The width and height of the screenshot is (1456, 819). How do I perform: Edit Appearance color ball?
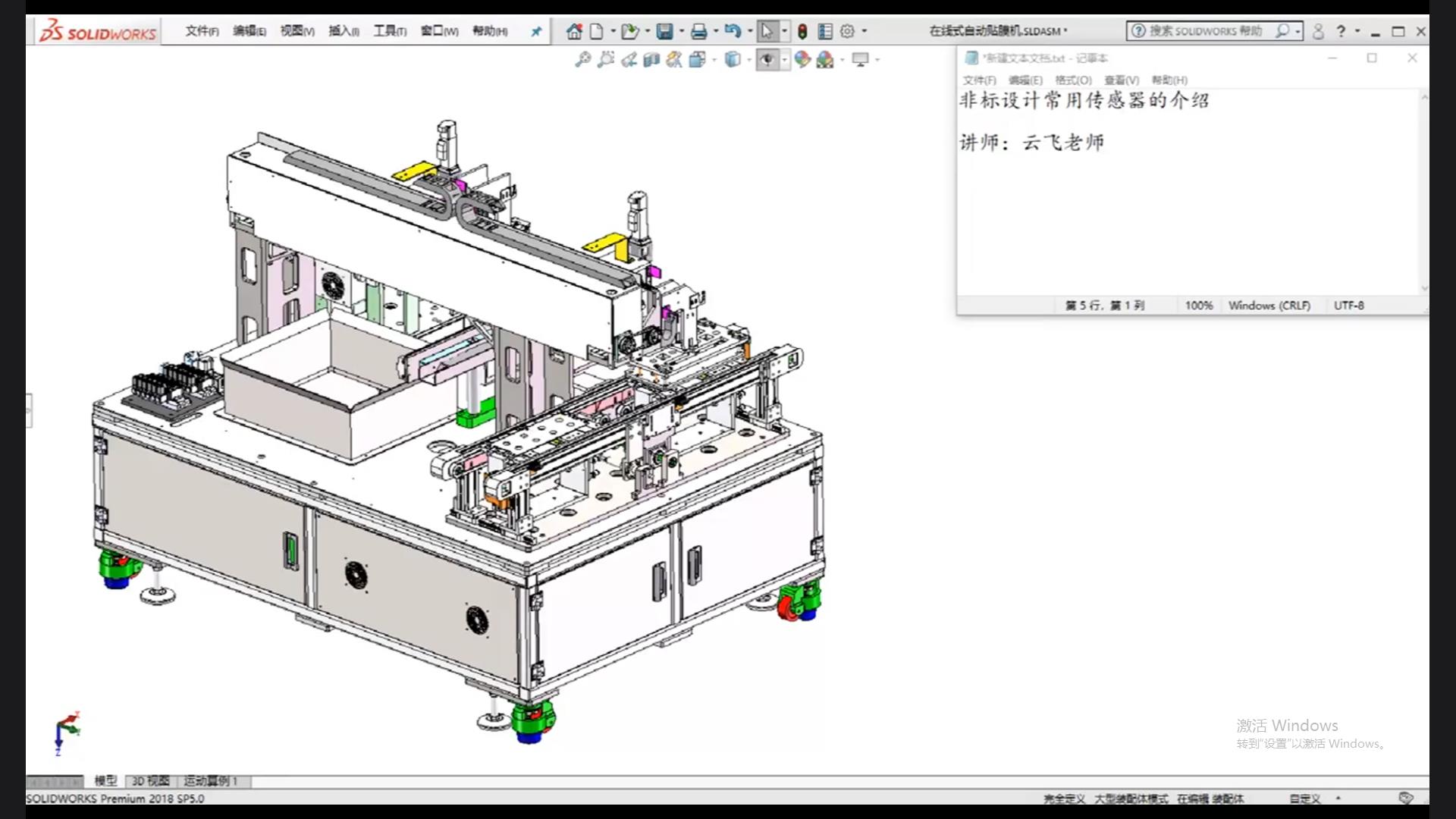[802, 59]
